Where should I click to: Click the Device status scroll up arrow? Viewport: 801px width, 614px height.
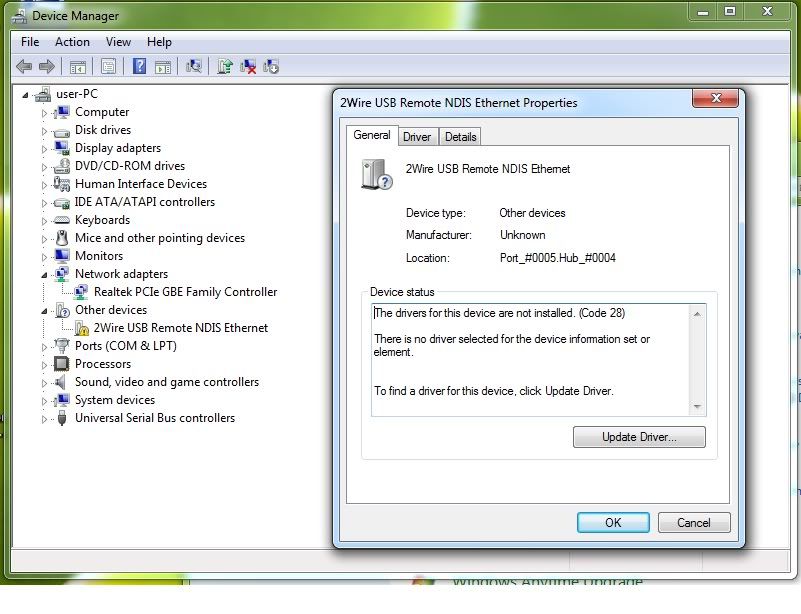(x=697, y=314)
